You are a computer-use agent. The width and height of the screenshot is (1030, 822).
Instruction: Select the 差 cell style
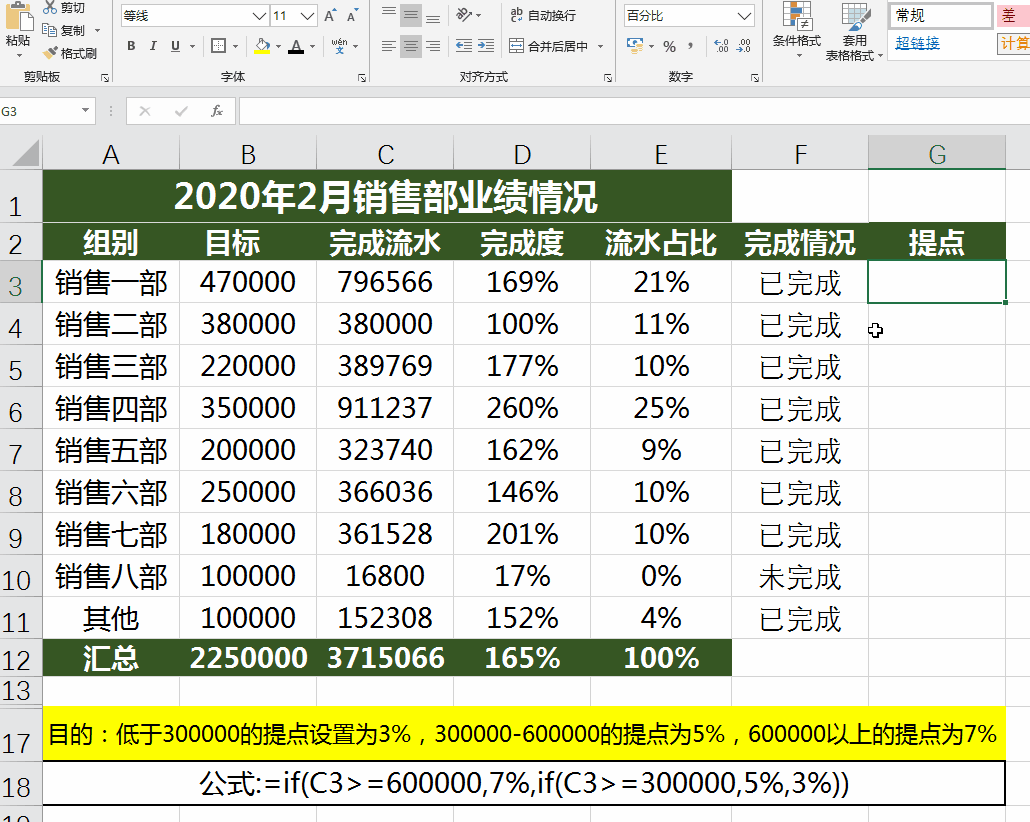1013,16
